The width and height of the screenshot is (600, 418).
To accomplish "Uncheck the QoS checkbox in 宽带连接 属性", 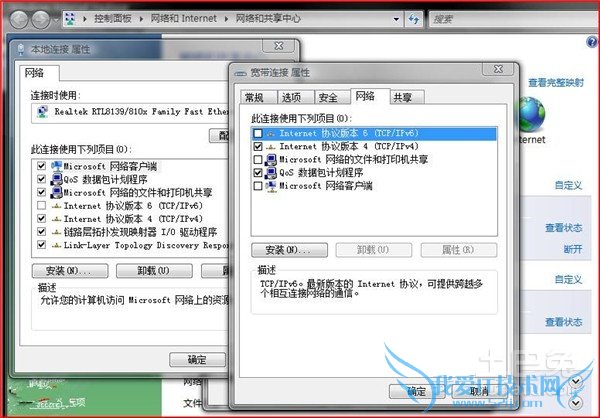I will 258,173.
